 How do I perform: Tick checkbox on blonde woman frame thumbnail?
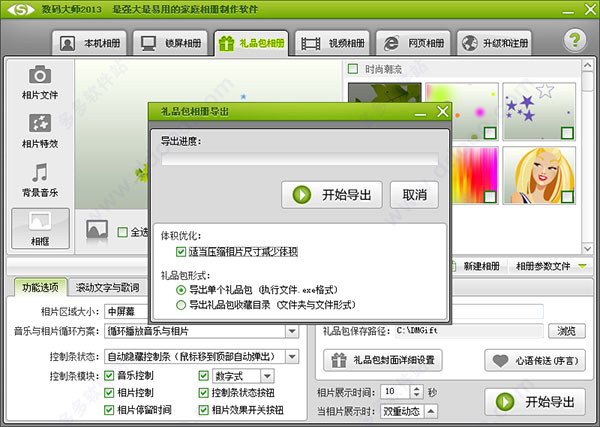tap(567, 197)
